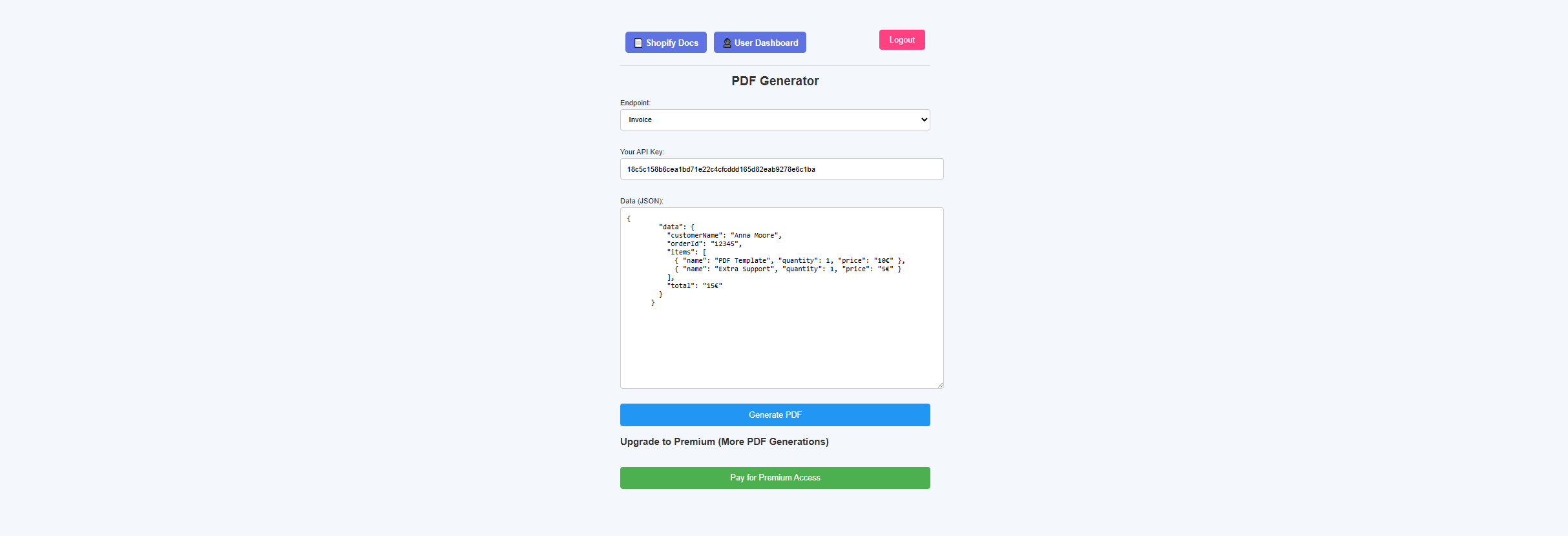The width and height of the screenshot is (1568, 536).
Task: Click the textarea resize handle corner
Action: [940, 385]
